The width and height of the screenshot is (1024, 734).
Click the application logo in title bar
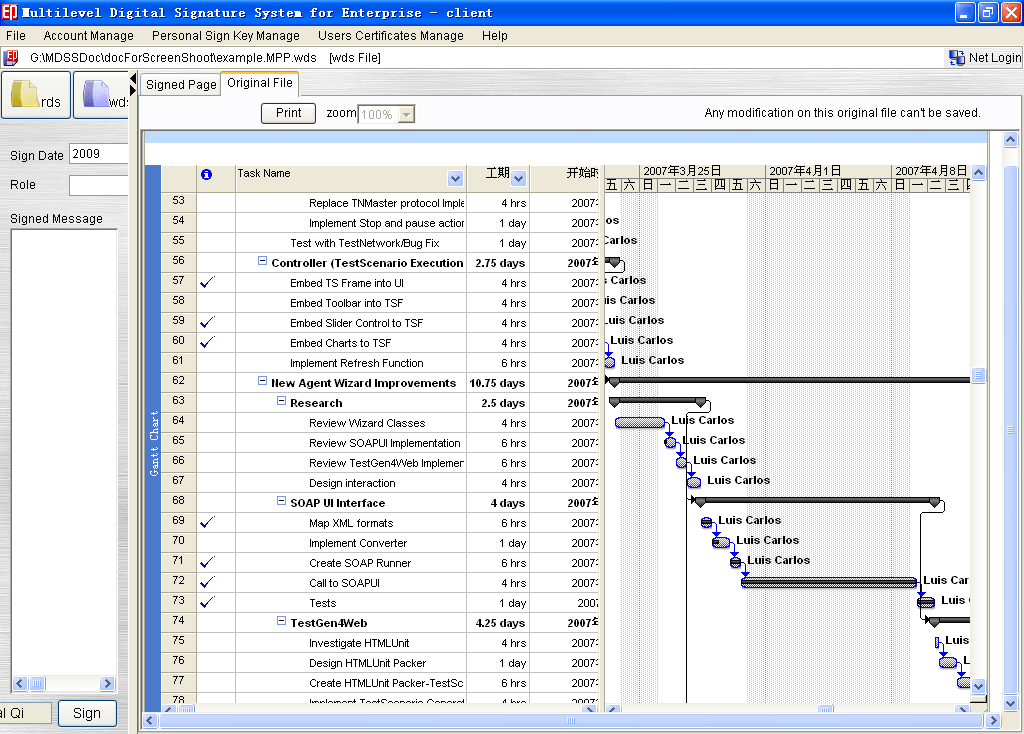click(10, 12)
